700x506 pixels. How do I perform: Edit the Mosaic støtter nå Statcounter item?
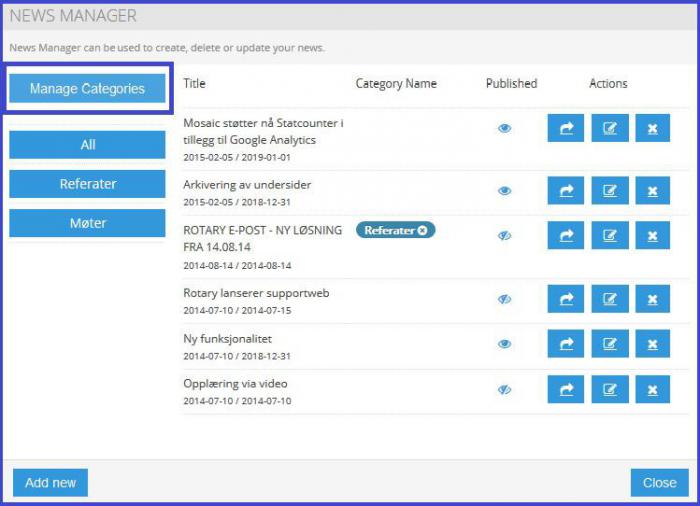610,128
